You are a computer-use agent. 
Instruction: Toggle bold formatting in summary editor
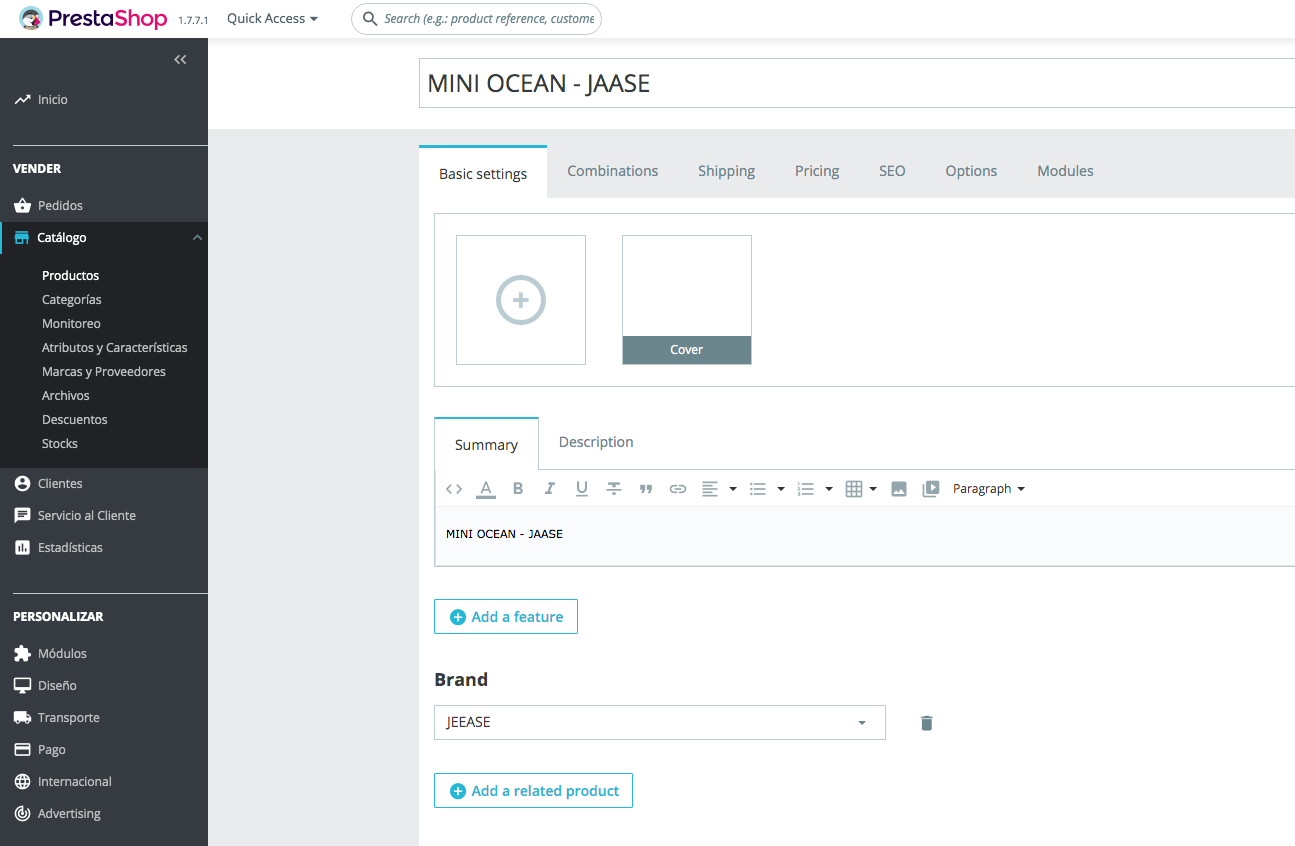coord(518,489)
